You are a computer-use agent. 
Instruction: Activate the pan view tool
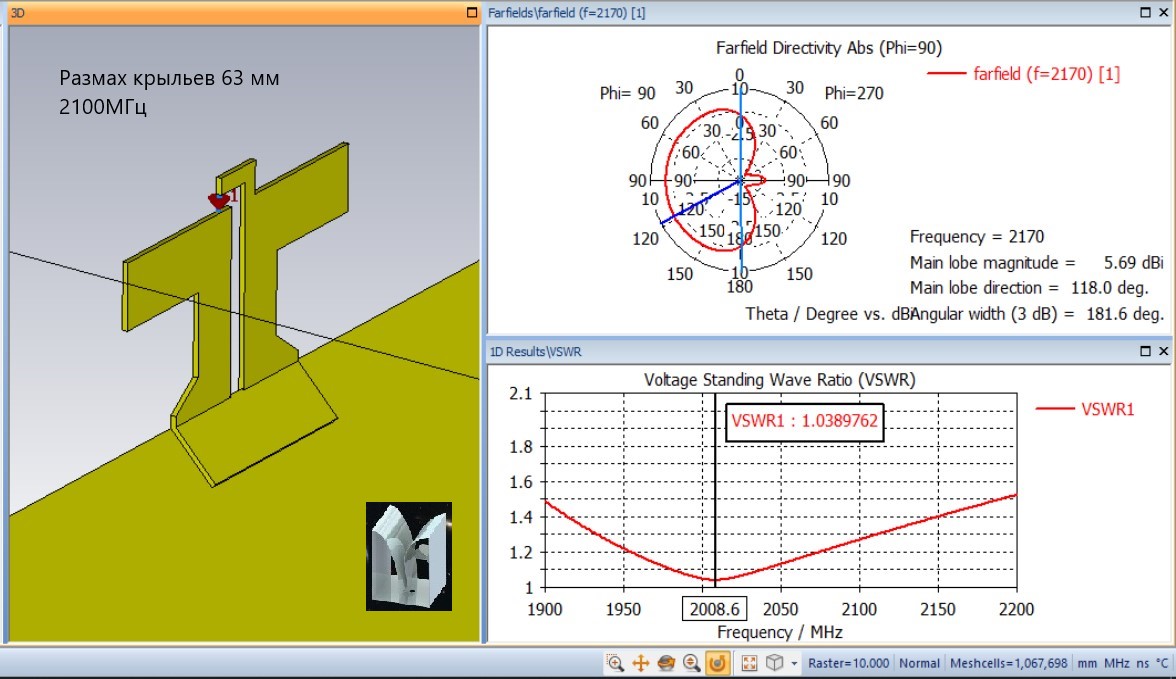pos(640,663)
